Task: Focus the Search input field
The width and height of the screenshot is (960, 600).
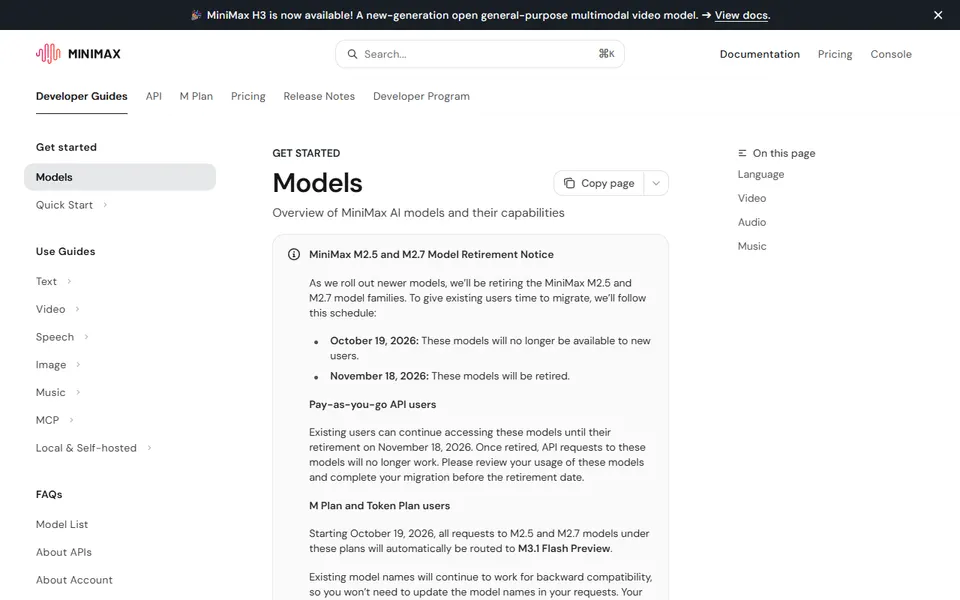Action: pyautogui.click(x=480, y=54)
